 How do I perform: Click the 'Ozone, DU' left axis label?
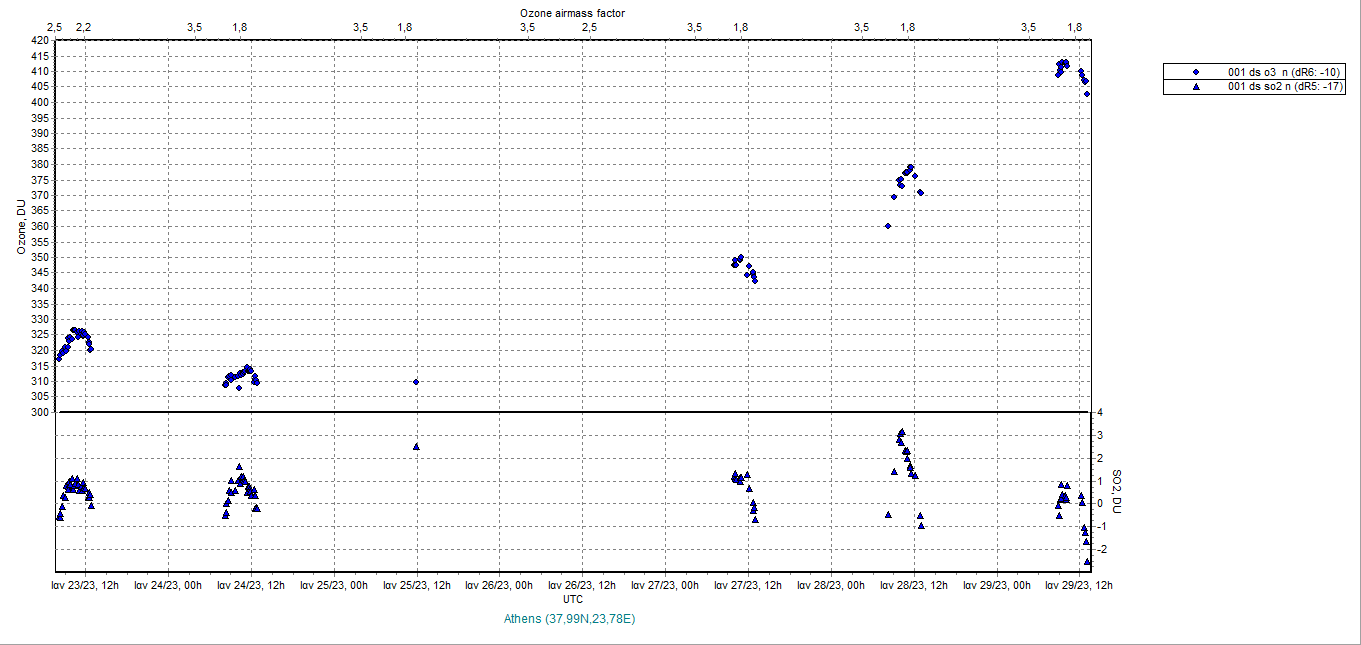pos(20,226)
